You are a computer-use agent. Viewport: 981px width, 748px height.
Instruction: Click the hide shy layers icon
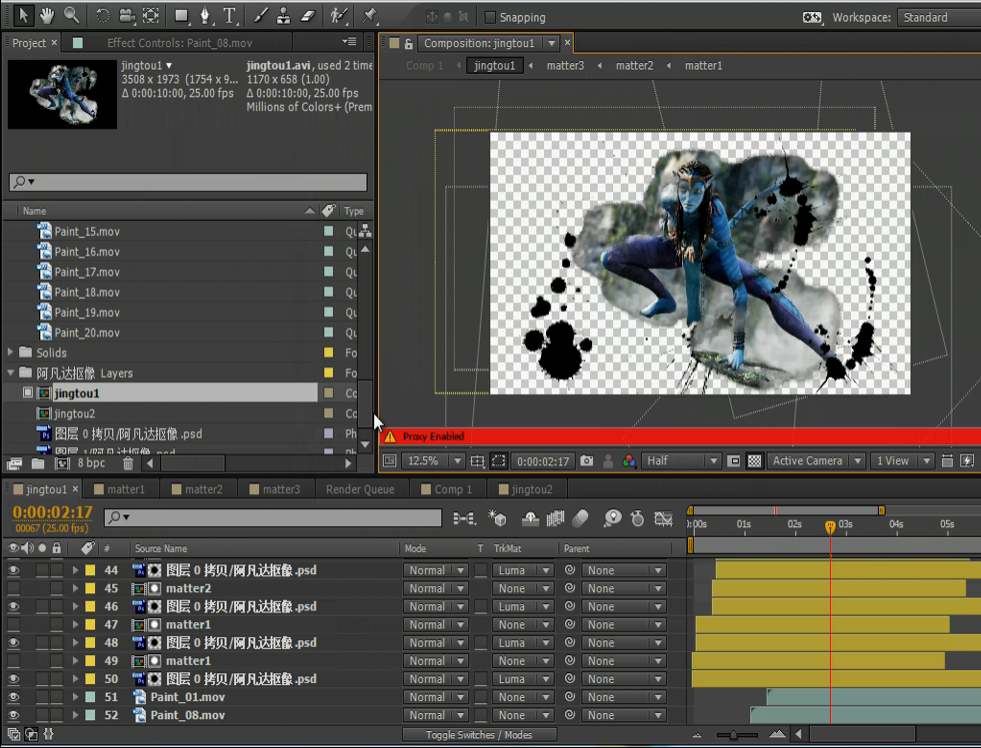531,518
